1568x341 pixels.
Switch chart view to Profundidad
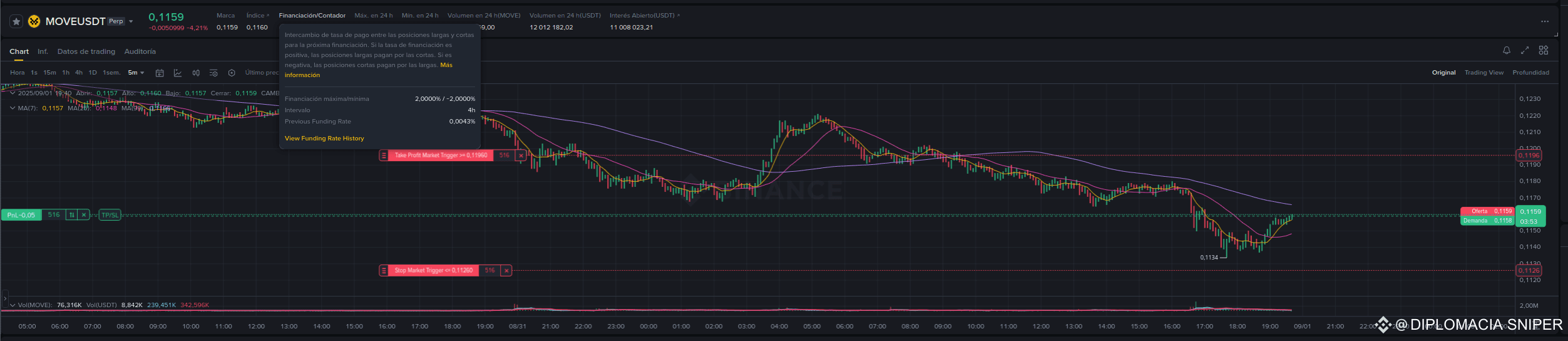coord(1530,73)
